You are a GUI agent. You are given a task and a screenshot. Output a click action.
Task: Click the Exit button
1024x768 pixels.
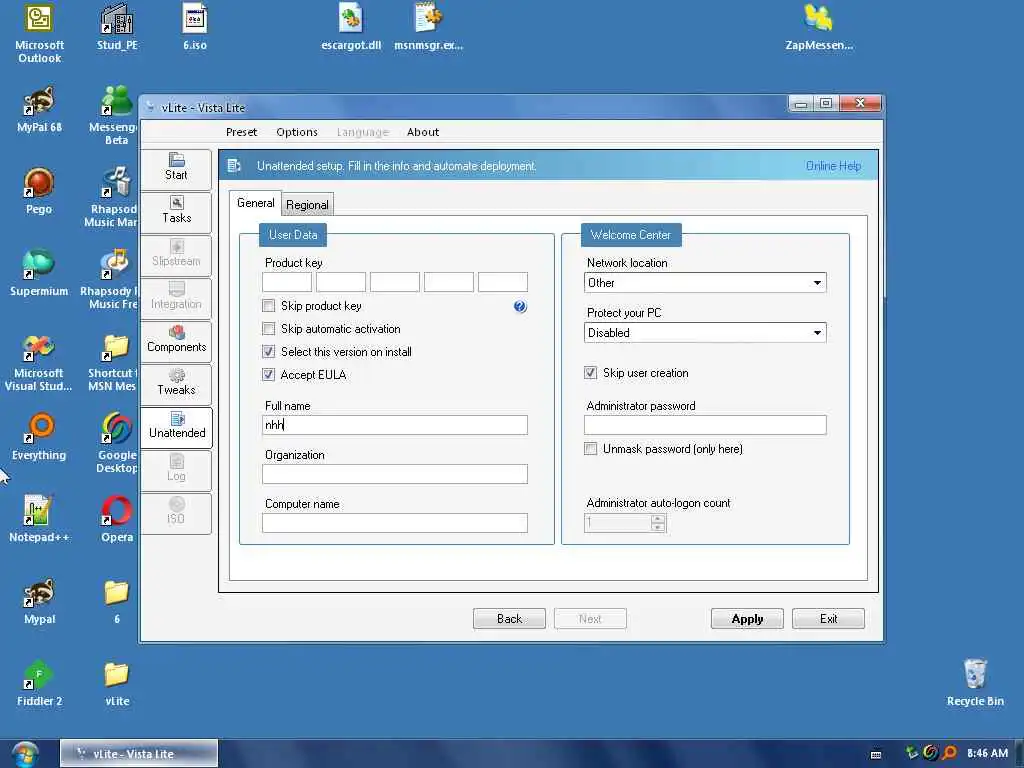828,618
